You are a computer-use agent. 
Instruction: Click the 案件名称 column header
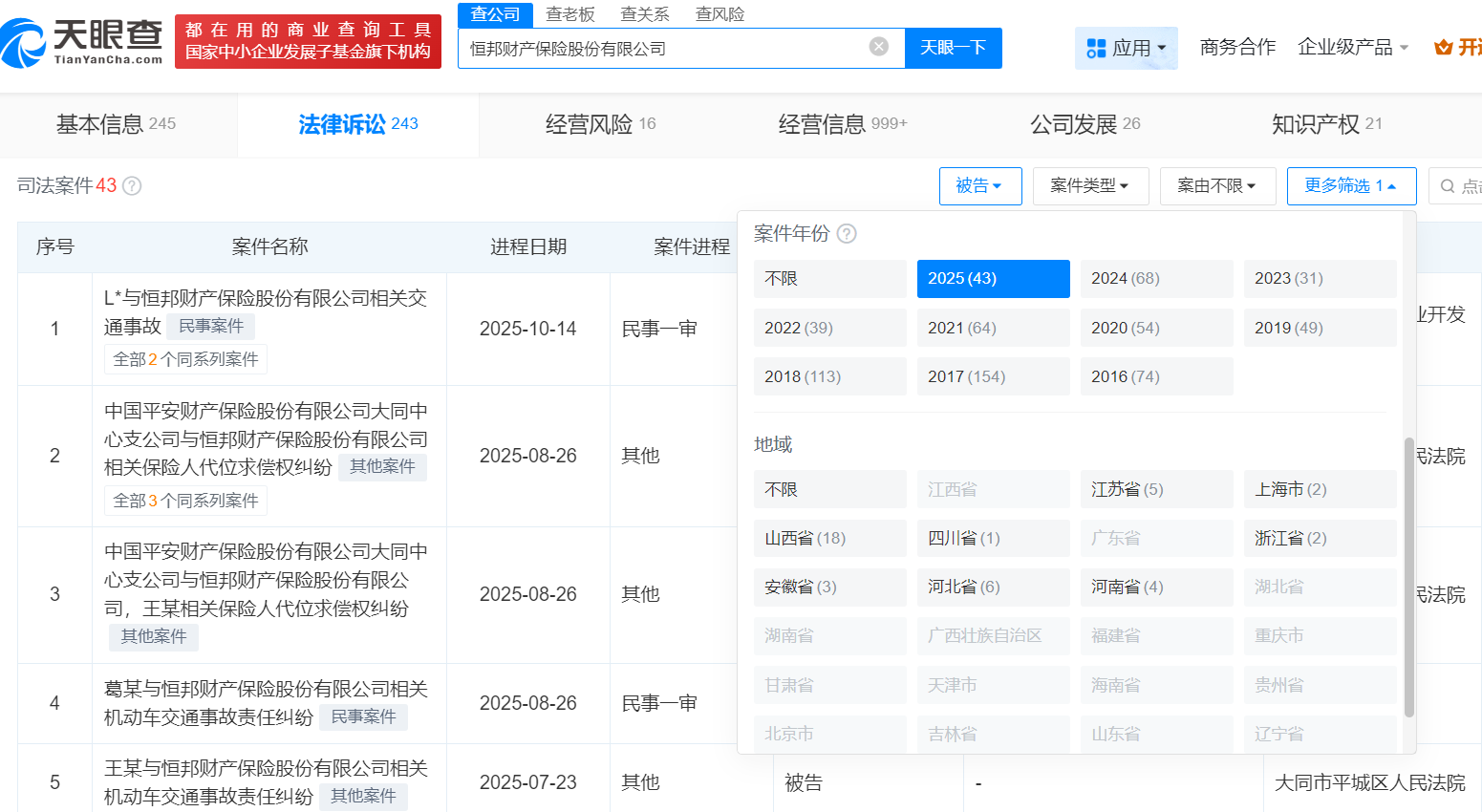(270, 247)
